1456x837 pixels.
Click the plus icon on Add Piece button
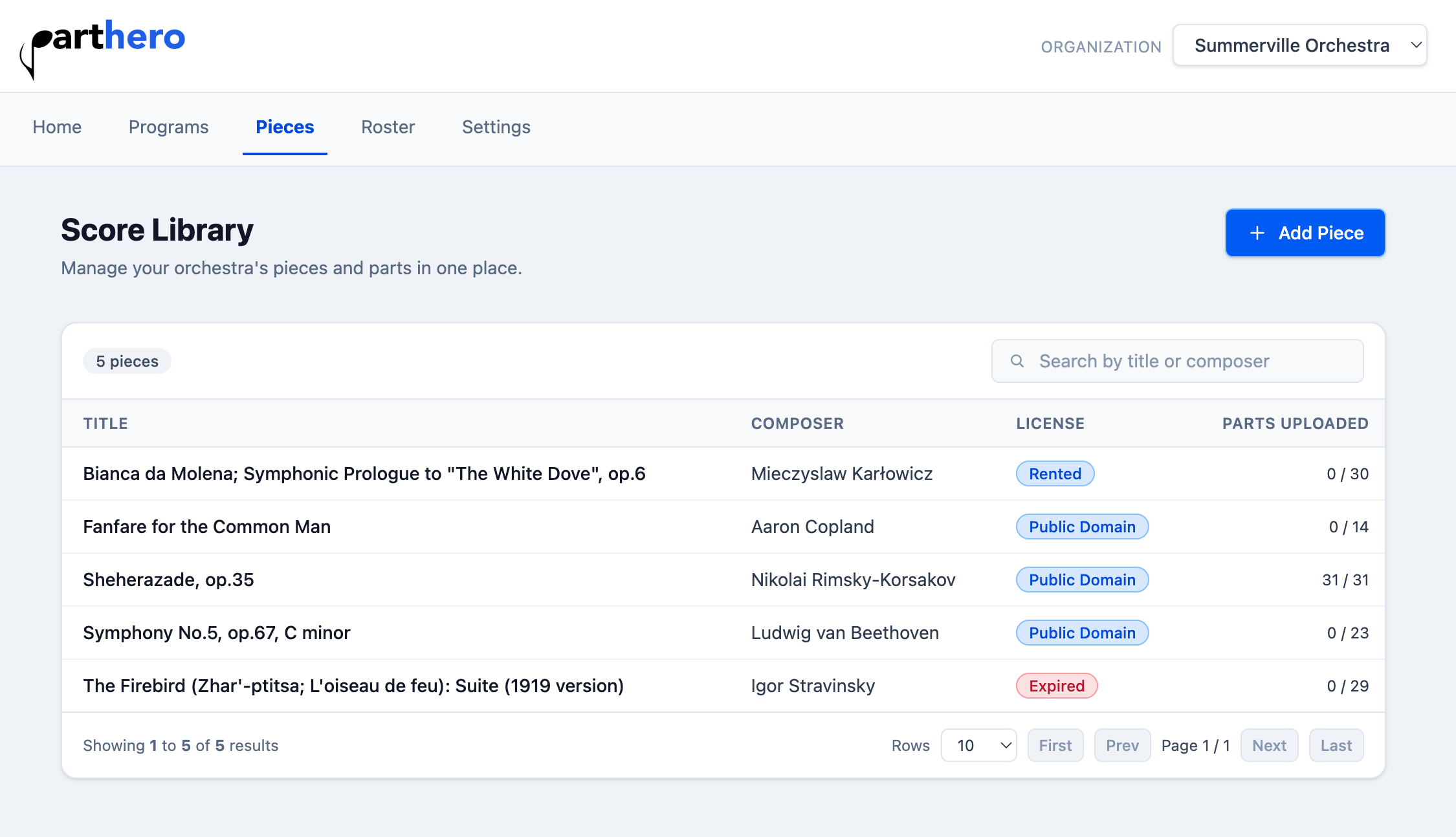pyautogui.click(x=1256, y=232)
